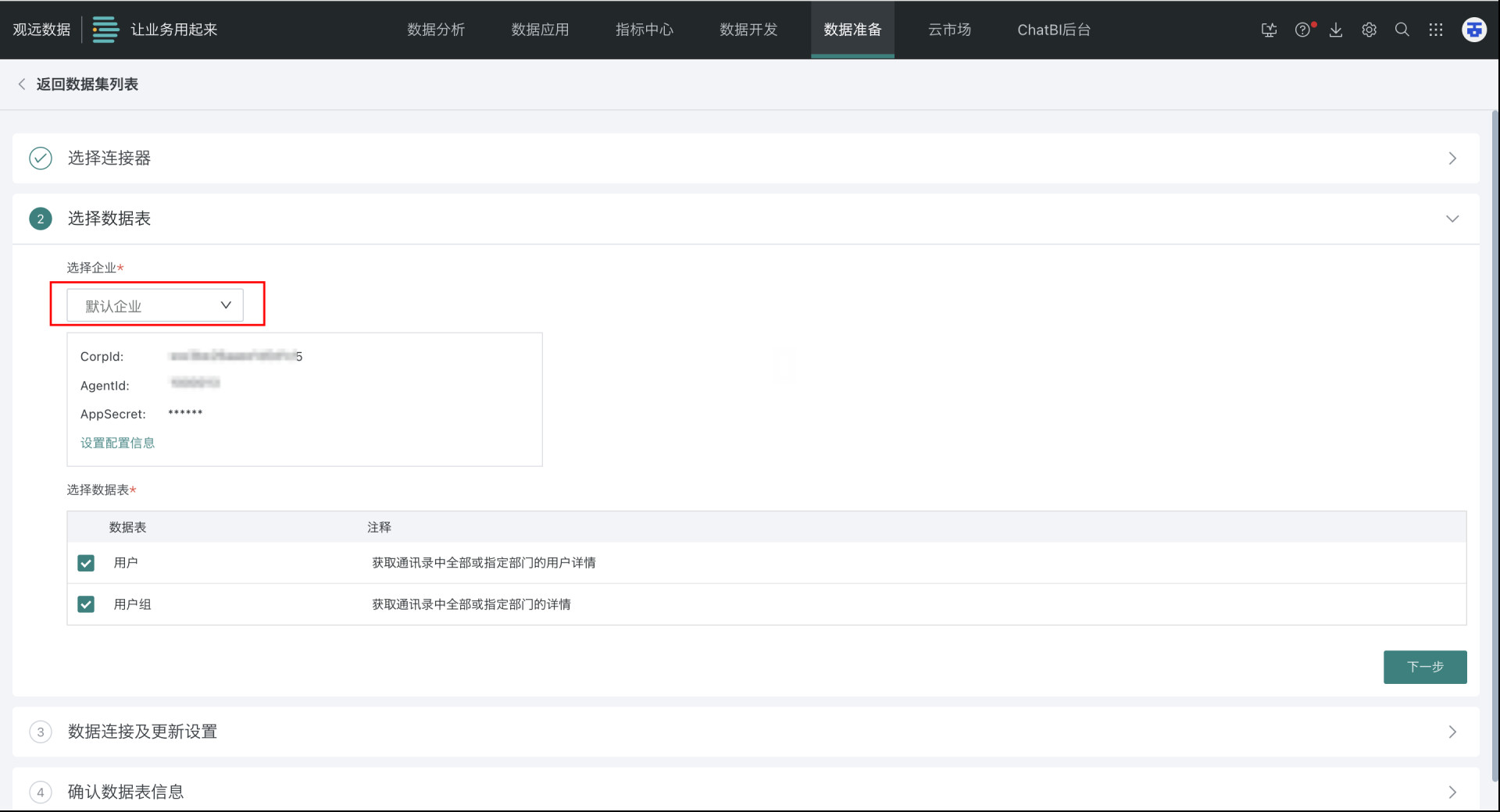This screenshot has width=1500, height=812.
Task: Open the settings gear icon
Action: [1369, 30]
